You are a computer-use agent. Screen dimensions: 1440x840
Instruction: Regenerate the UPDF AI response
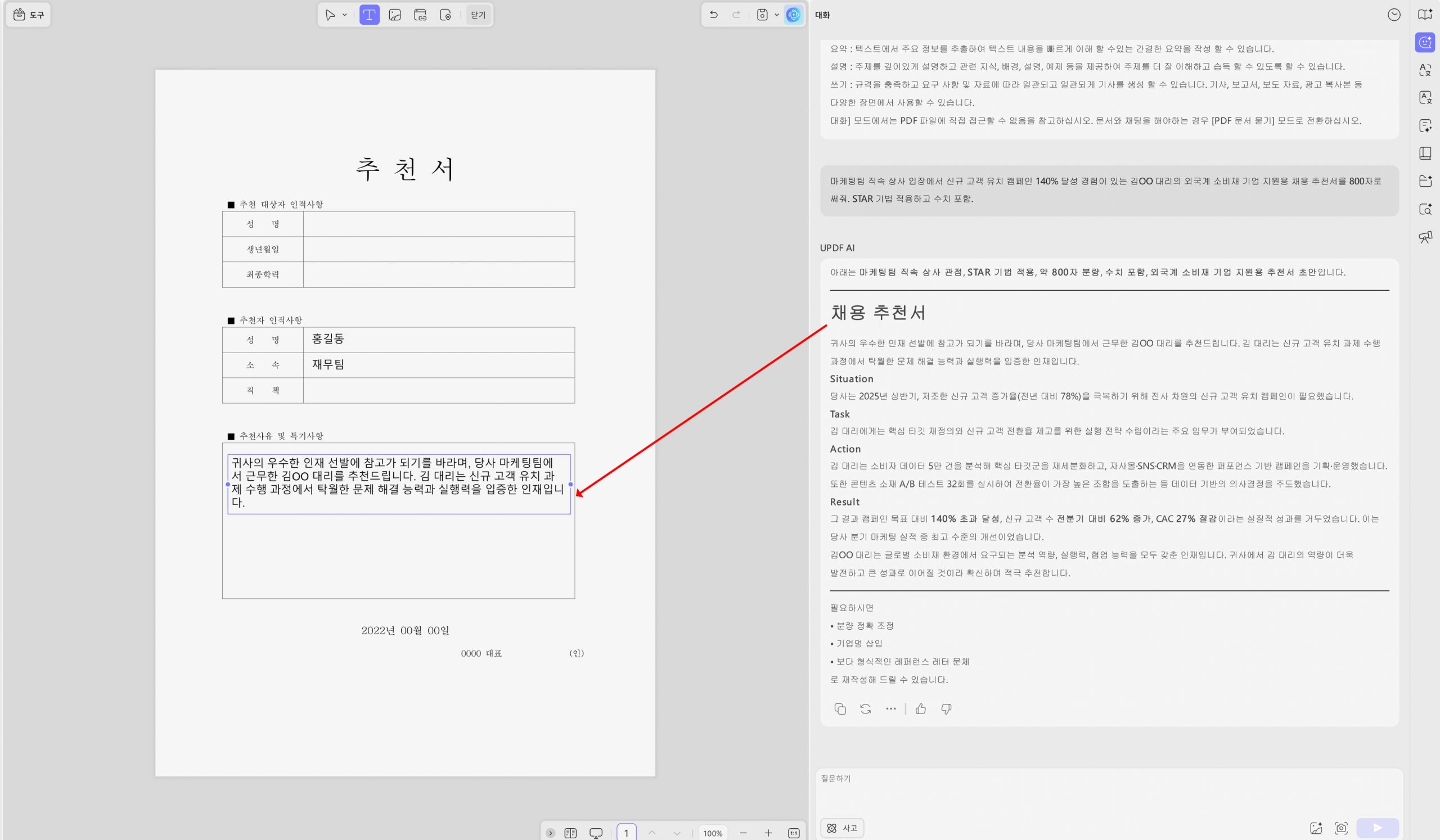pyautogui.click(x=865, y=708)
